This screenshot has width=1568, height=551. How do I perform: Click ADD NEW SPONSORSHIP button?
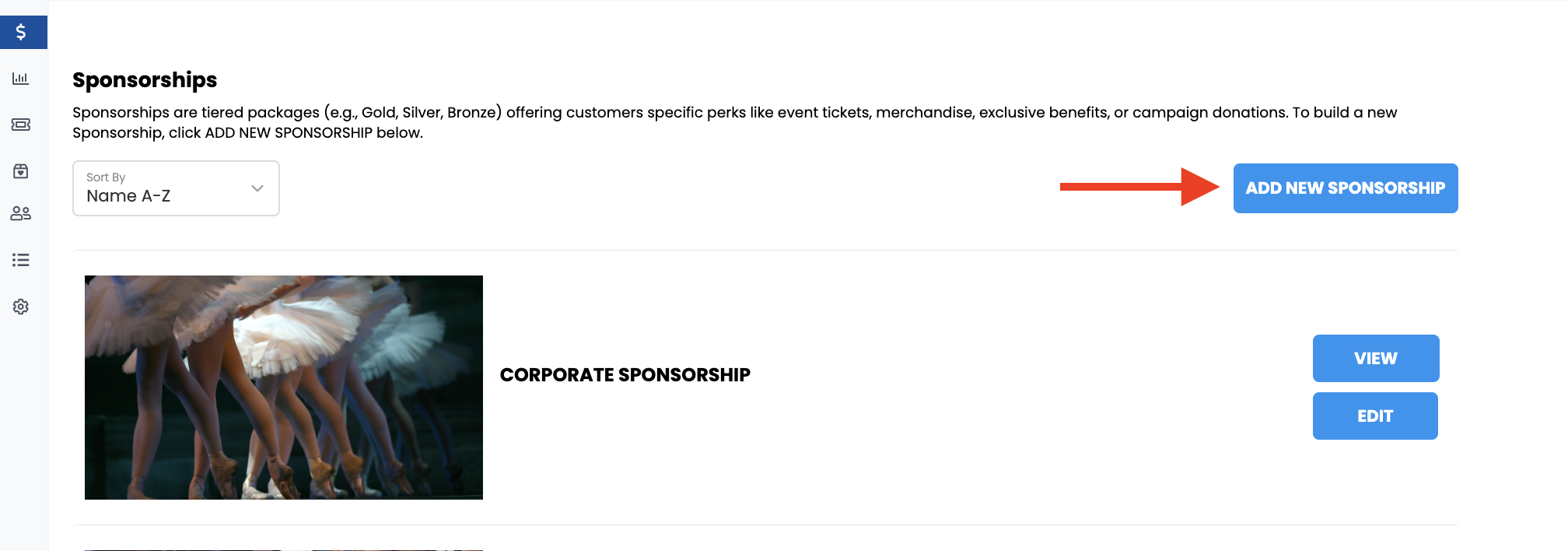tap(1346, 188)
